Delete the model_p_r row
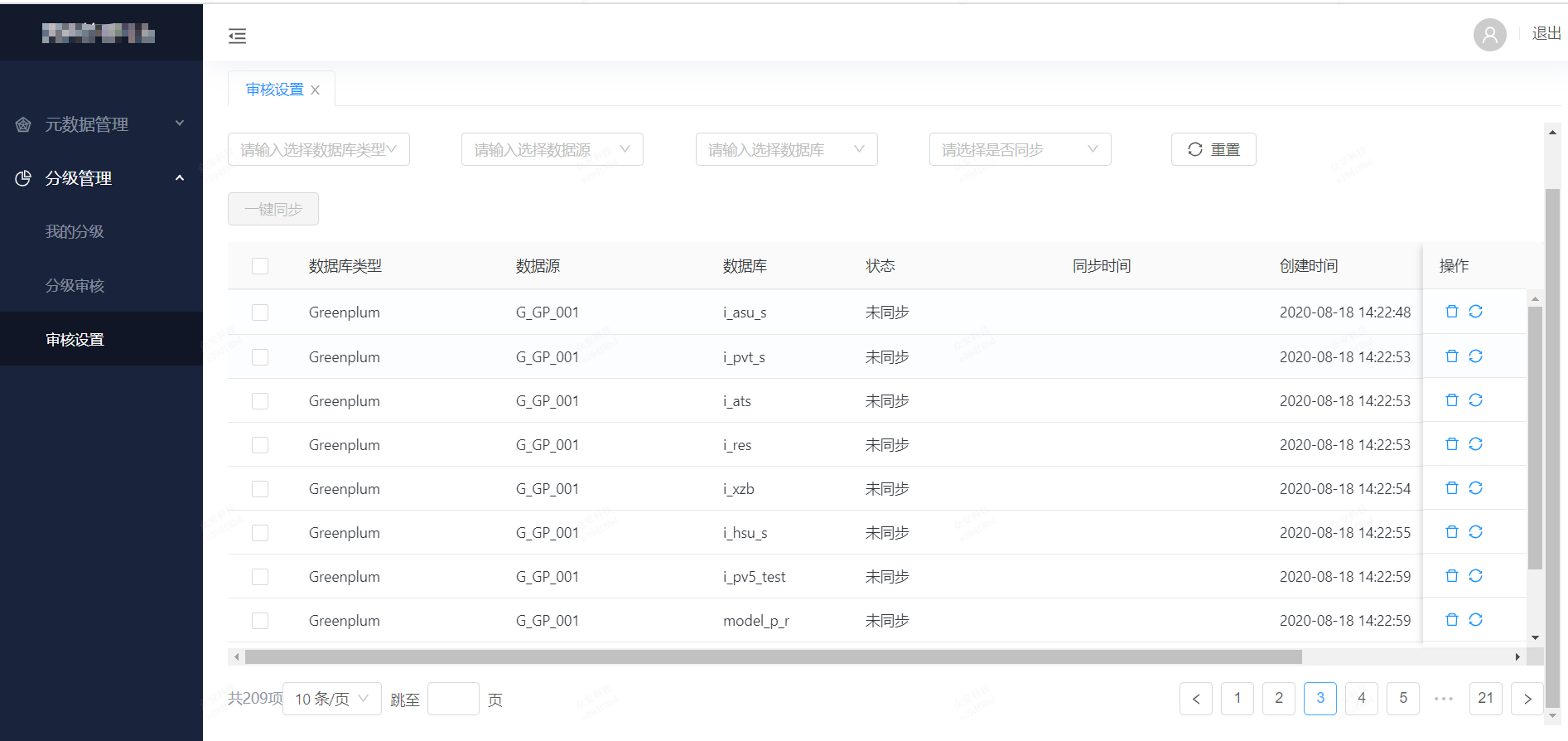The image size is (1568, 741). click(x=1451, y=620)
